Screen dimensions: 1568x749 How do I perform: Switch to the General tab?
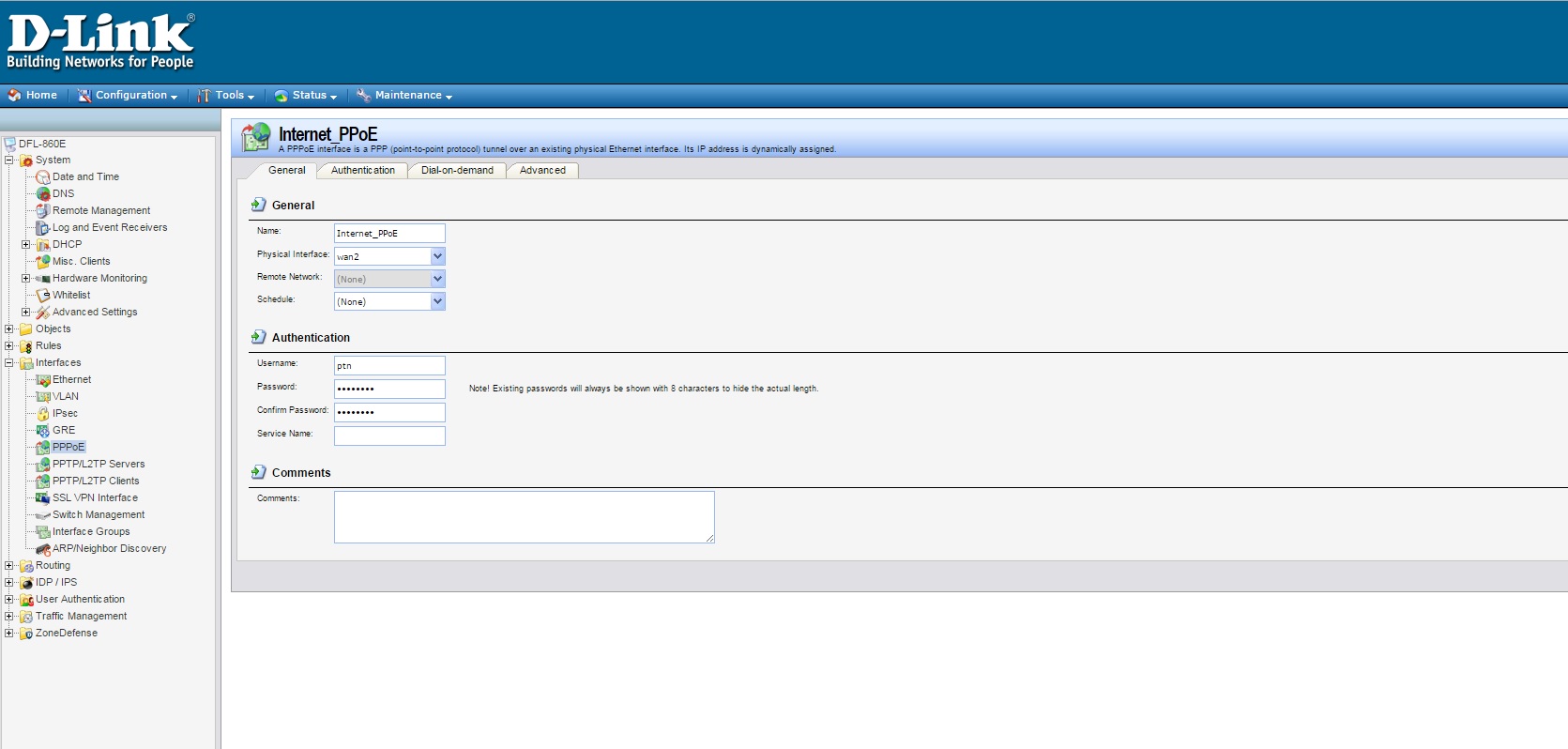point(287,171)
